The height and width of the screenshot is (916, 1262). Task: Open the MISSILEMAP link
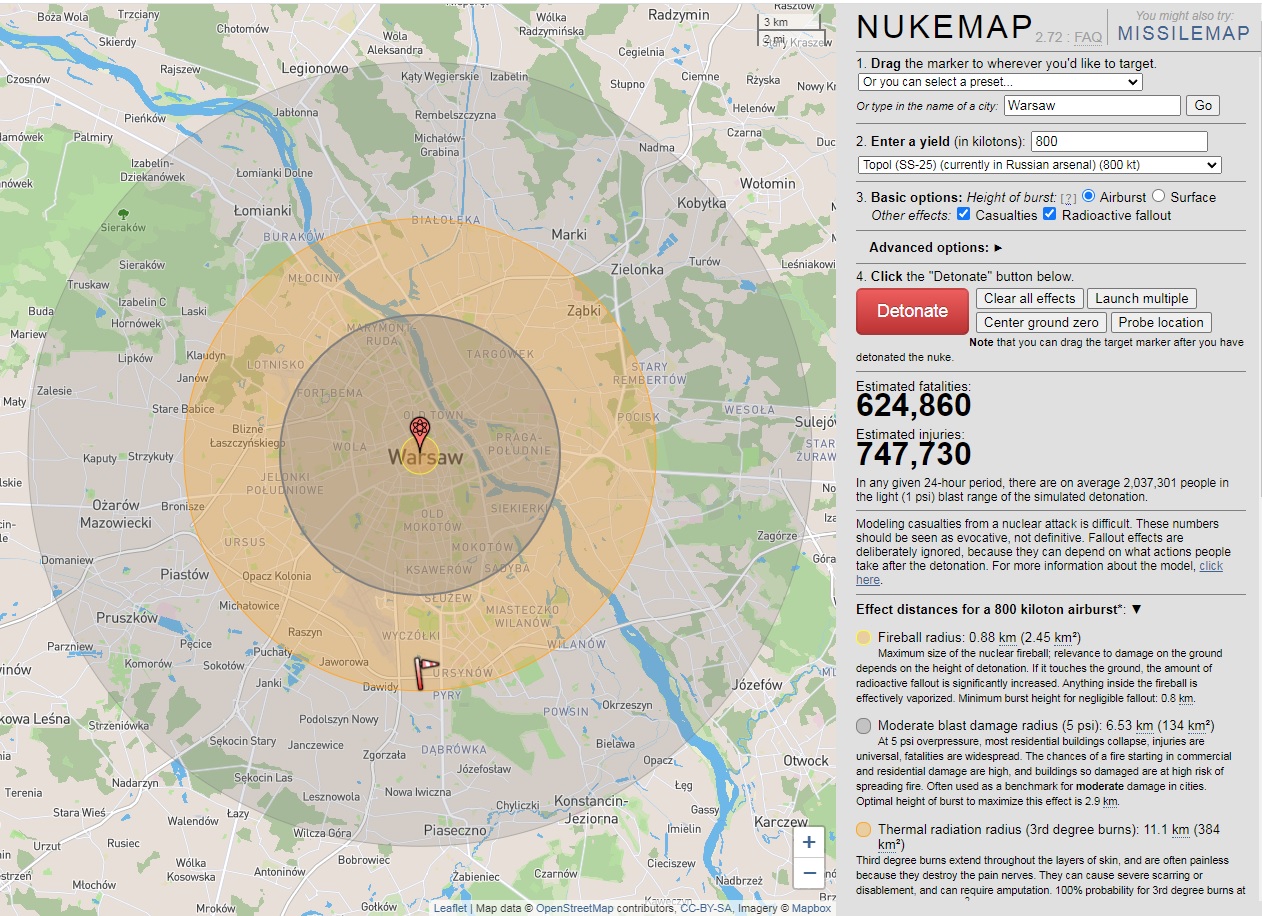coord(1184,33)
